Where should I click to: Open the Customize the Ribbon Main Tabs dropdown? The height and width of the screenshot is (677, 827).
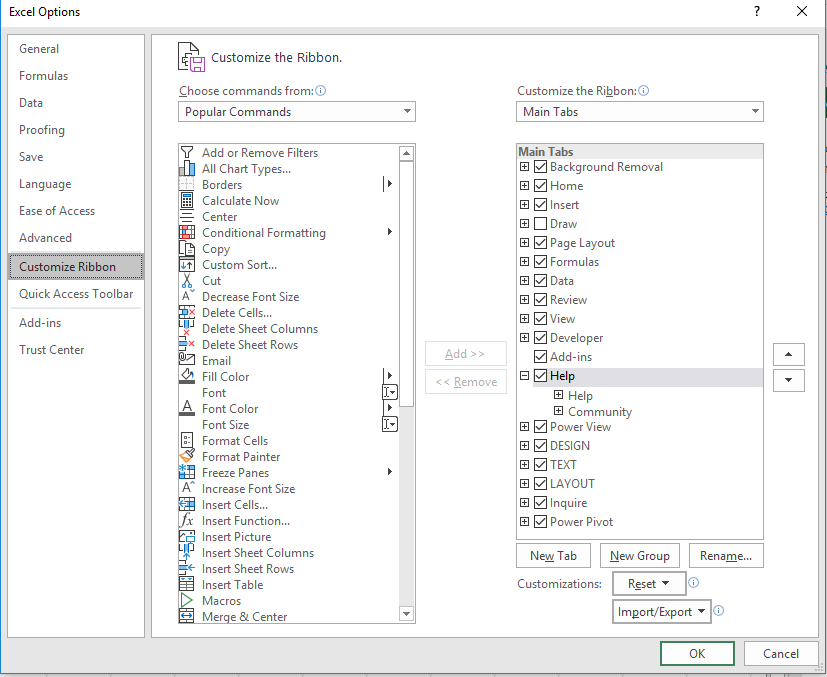640,111
